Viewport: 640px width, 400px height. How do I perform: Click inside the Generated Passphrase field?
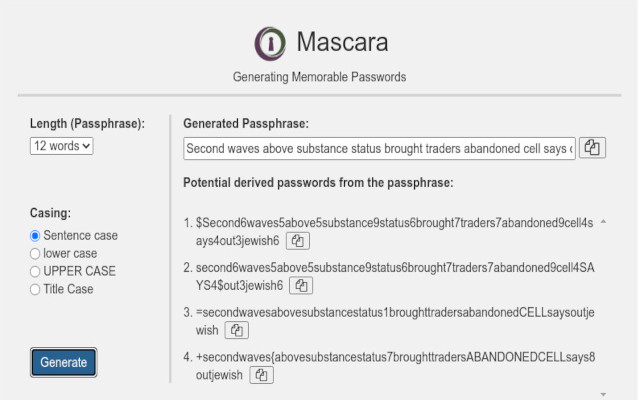[x=379, y=148]
